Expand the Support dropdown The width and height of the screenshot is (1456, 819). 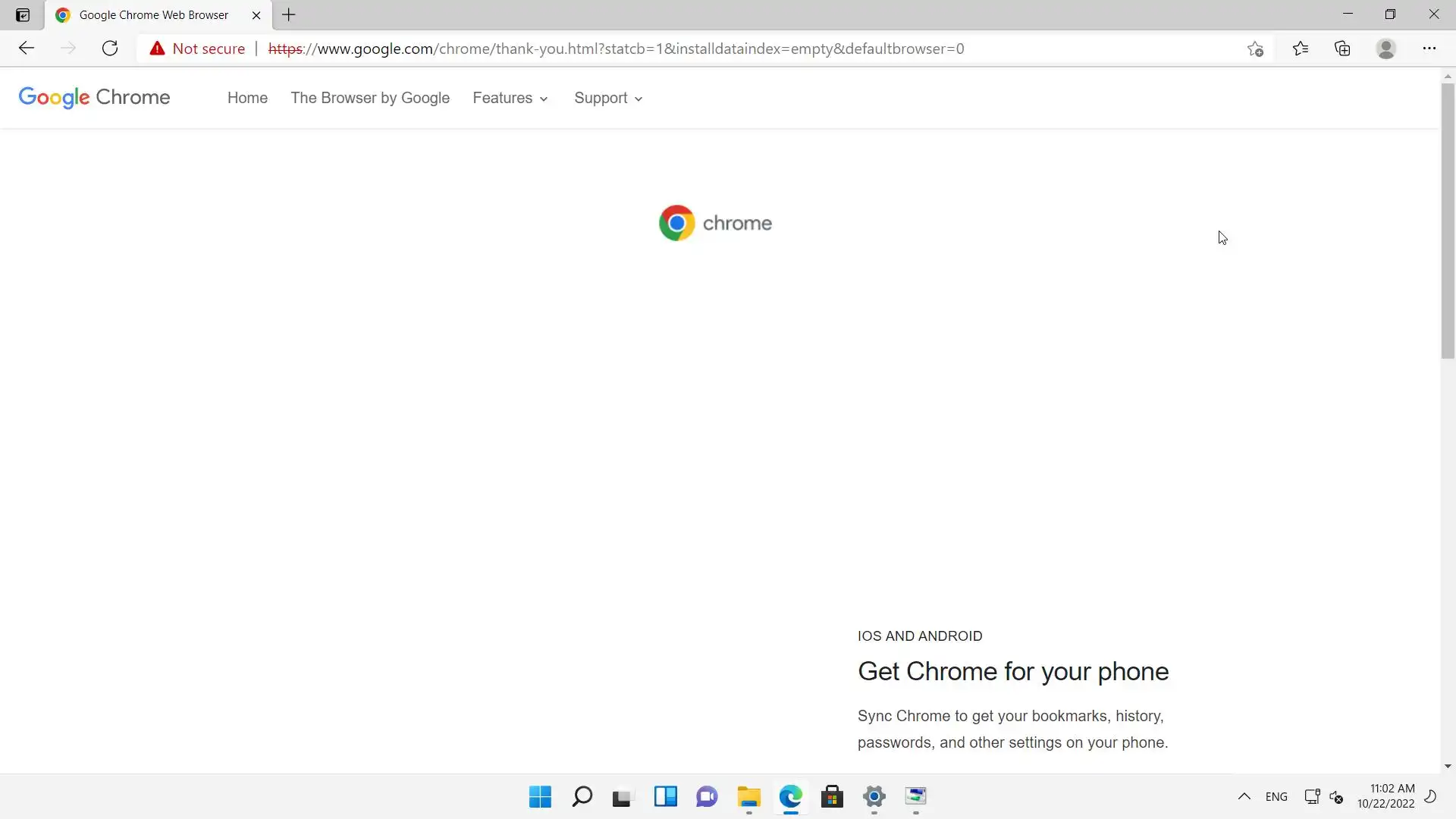pos(608,98)
